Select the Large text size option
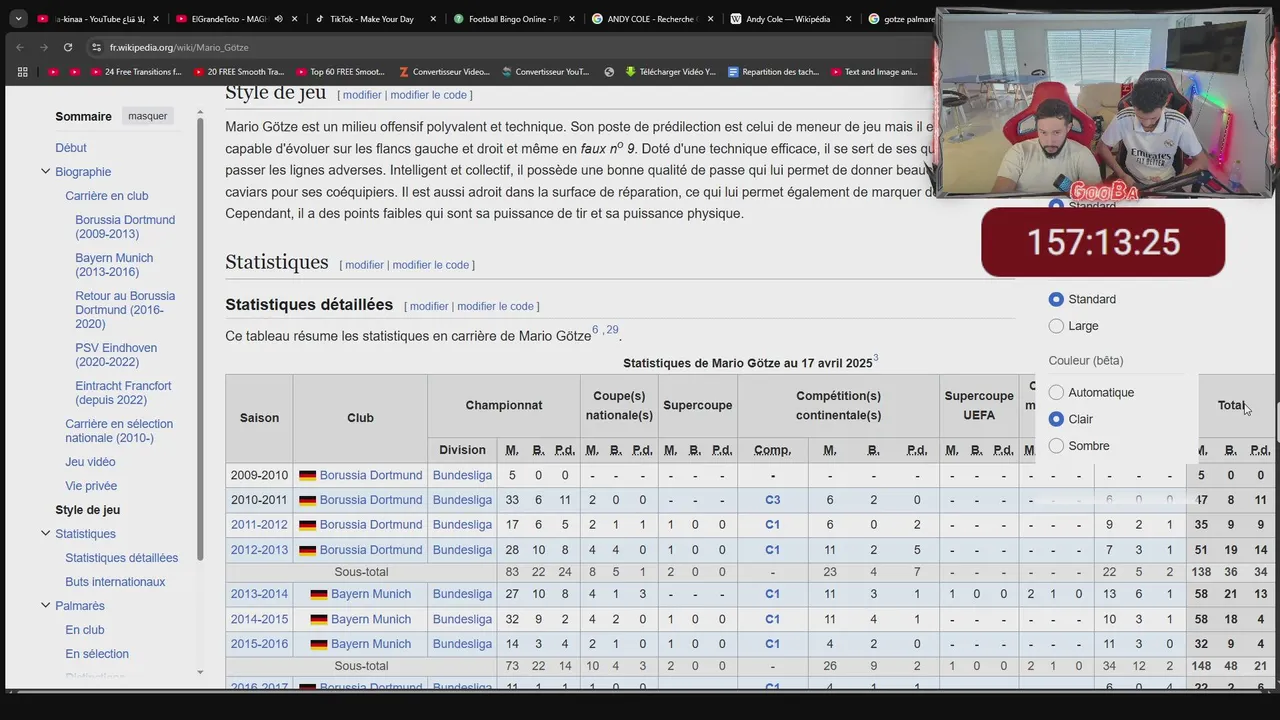The height and width of the screenshot is (720, 1280). (1056, 326)
